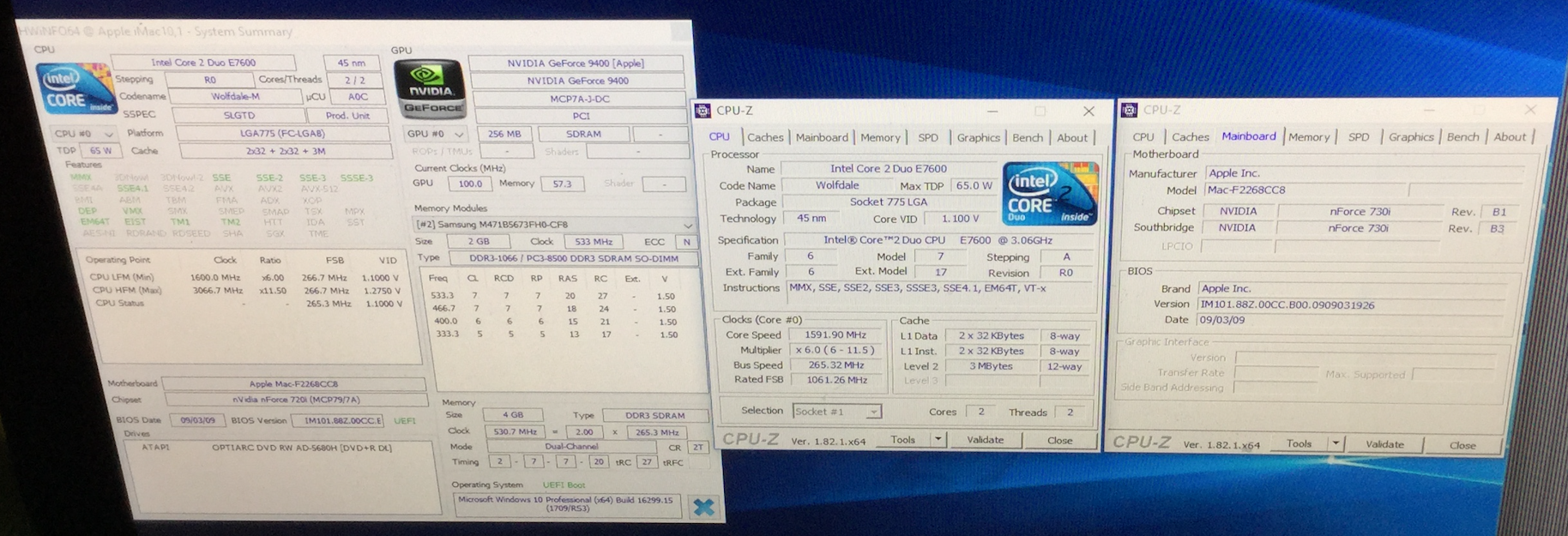Viewport: 1568px width, 536px height.
Task: Open SPD tab in front CPU-Z window
Action: click(x=928, y=137)
